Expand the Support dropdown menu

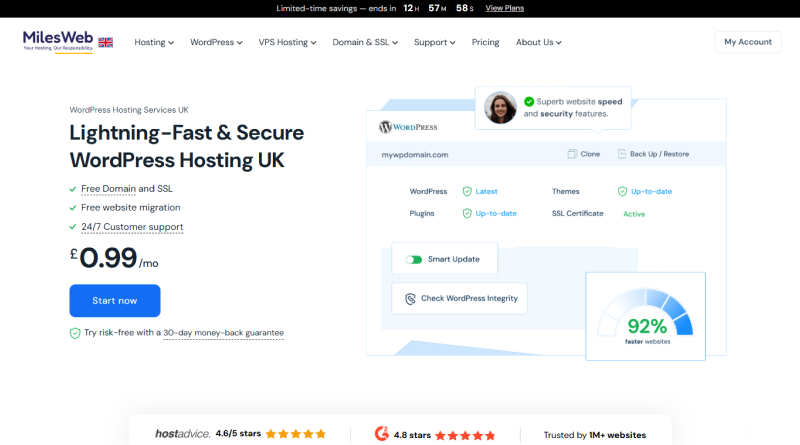pos(435,42)
